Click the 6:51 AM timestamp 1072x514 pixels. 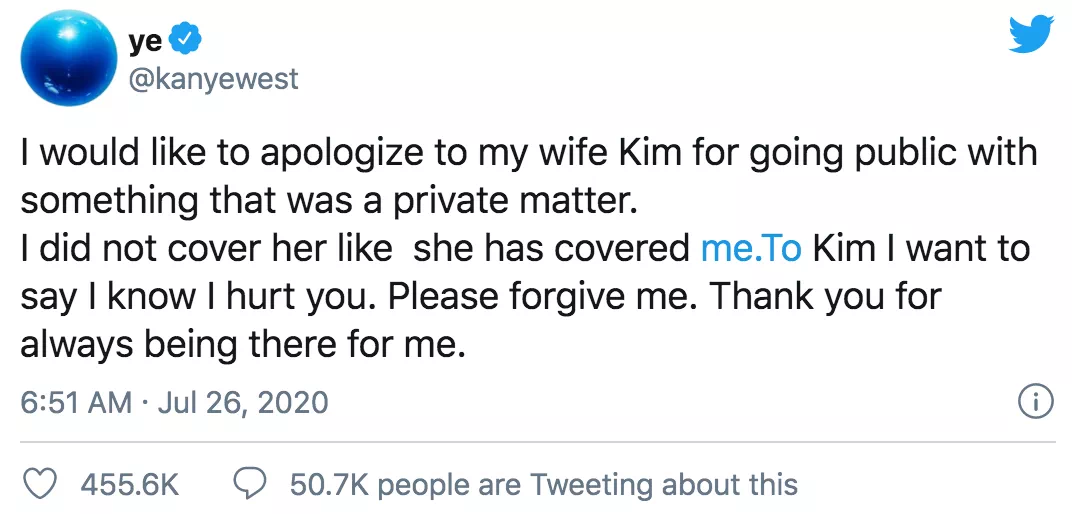(77, 403)
